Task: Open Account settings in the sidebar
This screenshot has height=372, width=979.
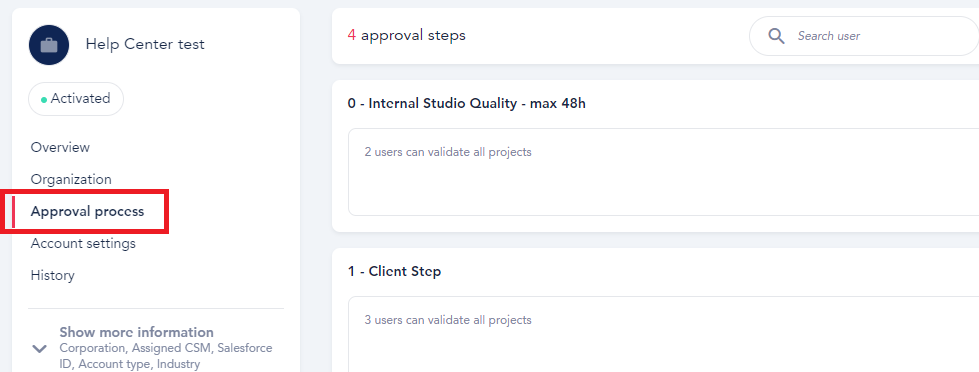Action: [x=83, y=243]
